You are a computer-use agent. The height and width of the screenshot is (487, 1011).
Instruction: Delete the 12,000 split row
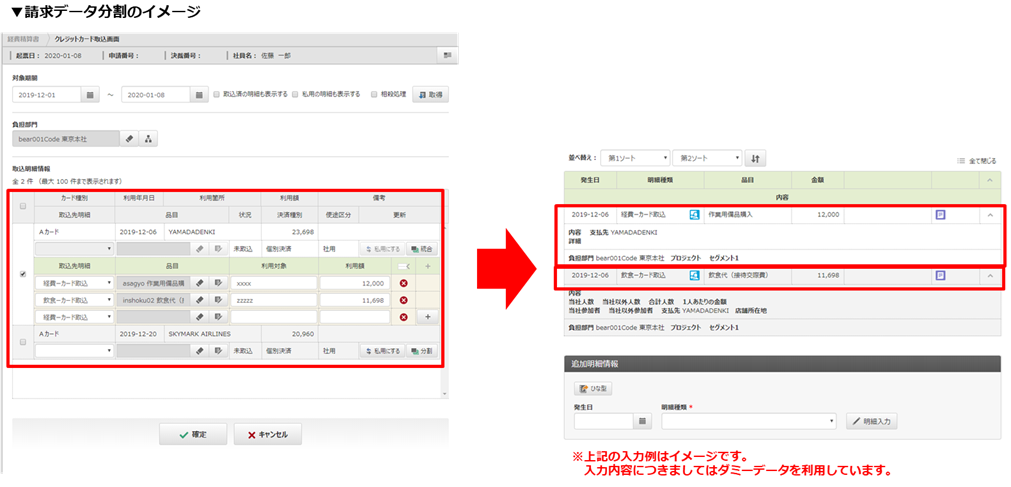tap(403, 283)
